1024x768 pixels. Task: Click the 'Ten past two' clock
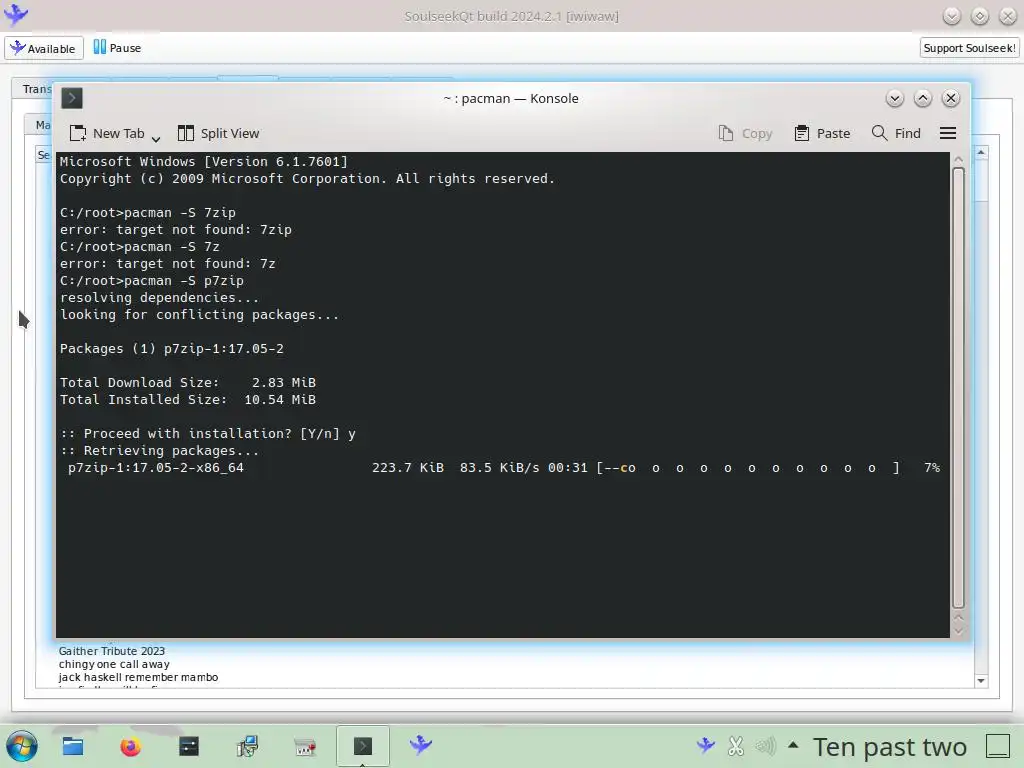click(x=889, y=746)
